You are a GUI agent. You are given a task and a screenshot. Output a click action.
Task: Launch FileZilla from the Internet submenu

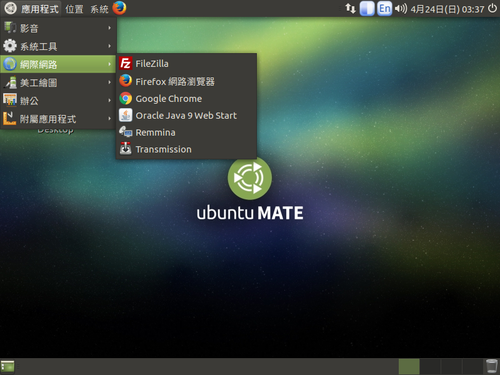click(x=186, y=63)
